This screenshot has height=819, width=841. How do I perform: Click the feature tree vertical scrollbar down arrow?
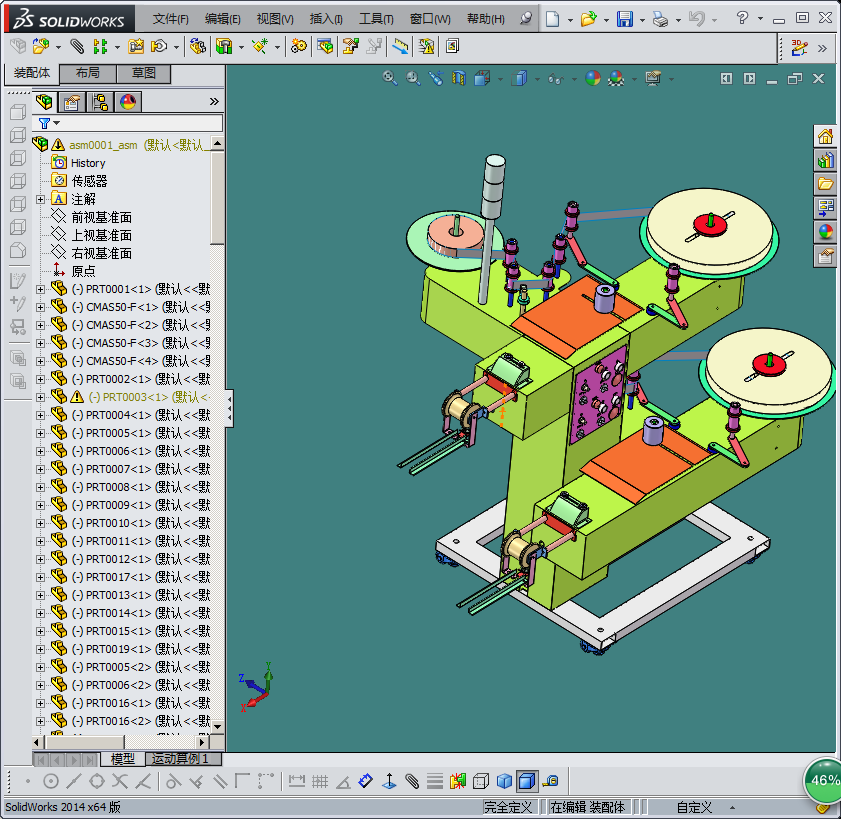point(217,724)
